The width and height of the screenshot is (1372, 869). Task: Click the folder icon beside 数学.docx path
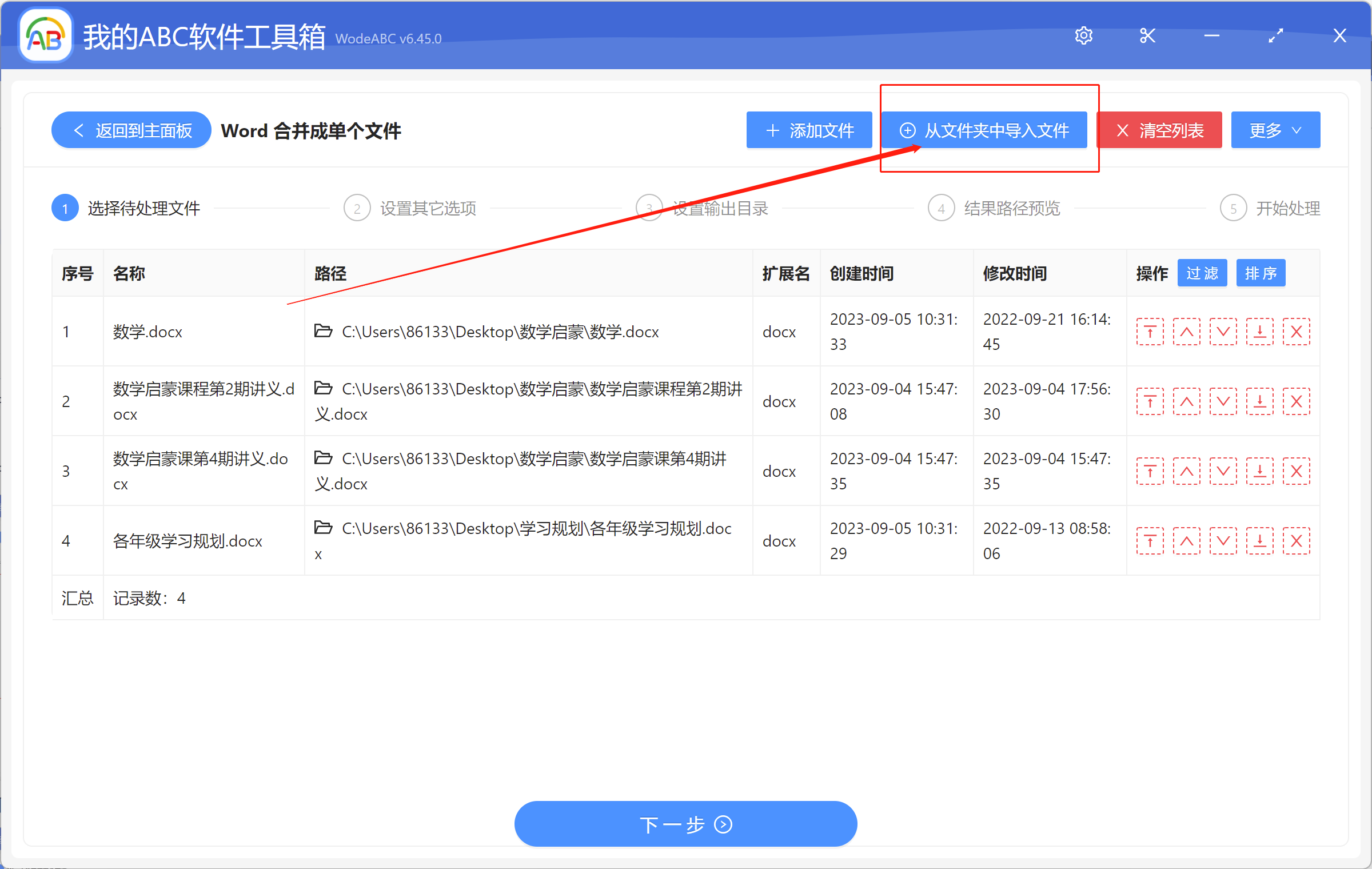point(324,330)
